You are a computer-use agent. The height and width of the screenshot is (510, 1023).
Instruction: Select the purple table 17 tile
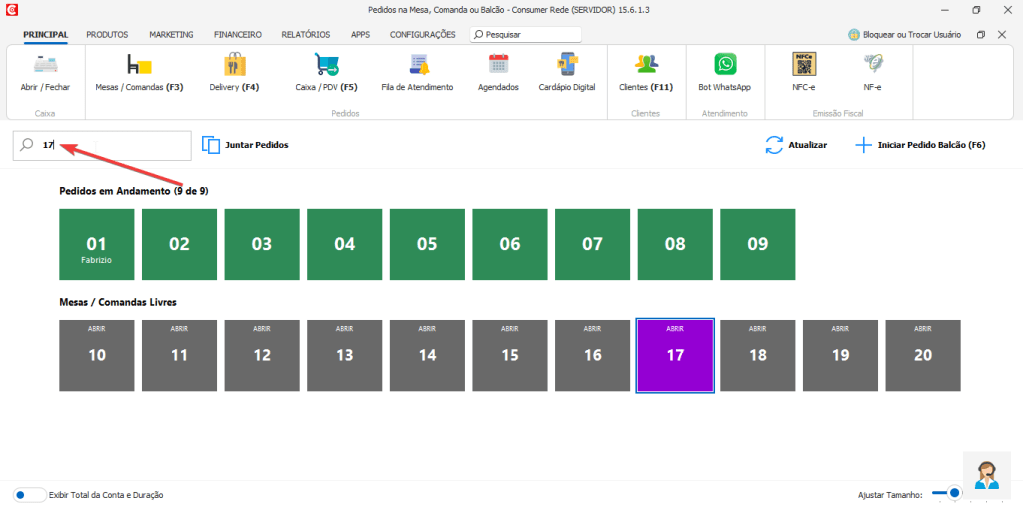point(675,355)
